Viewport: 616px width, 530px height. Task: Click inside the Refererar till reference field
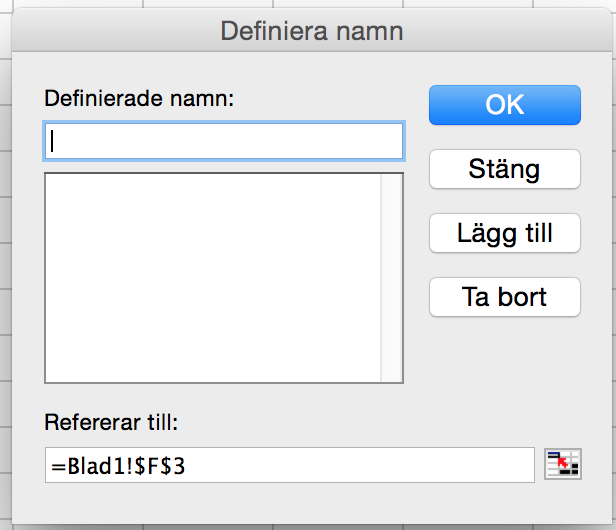[290, 465]
